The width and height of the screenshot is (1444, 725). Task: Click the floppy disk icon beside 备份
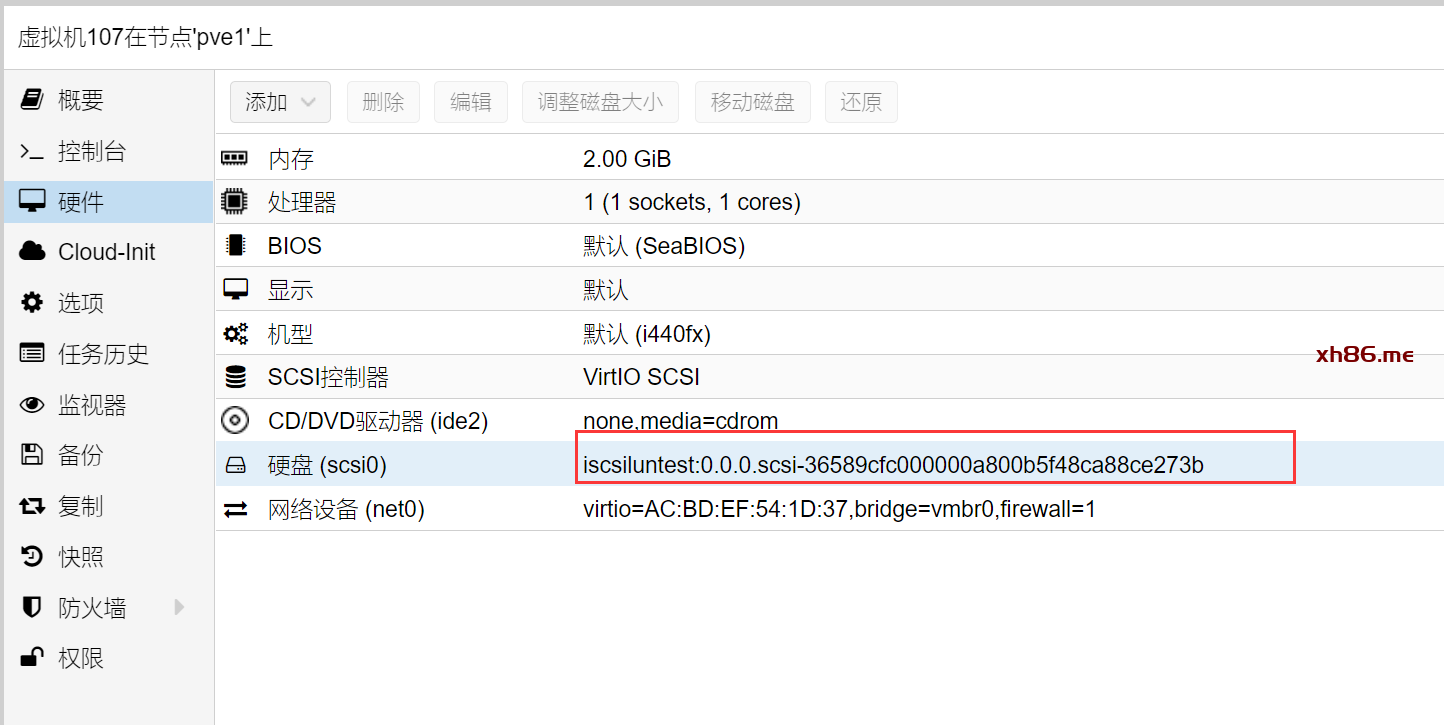[x=32, y=455]
